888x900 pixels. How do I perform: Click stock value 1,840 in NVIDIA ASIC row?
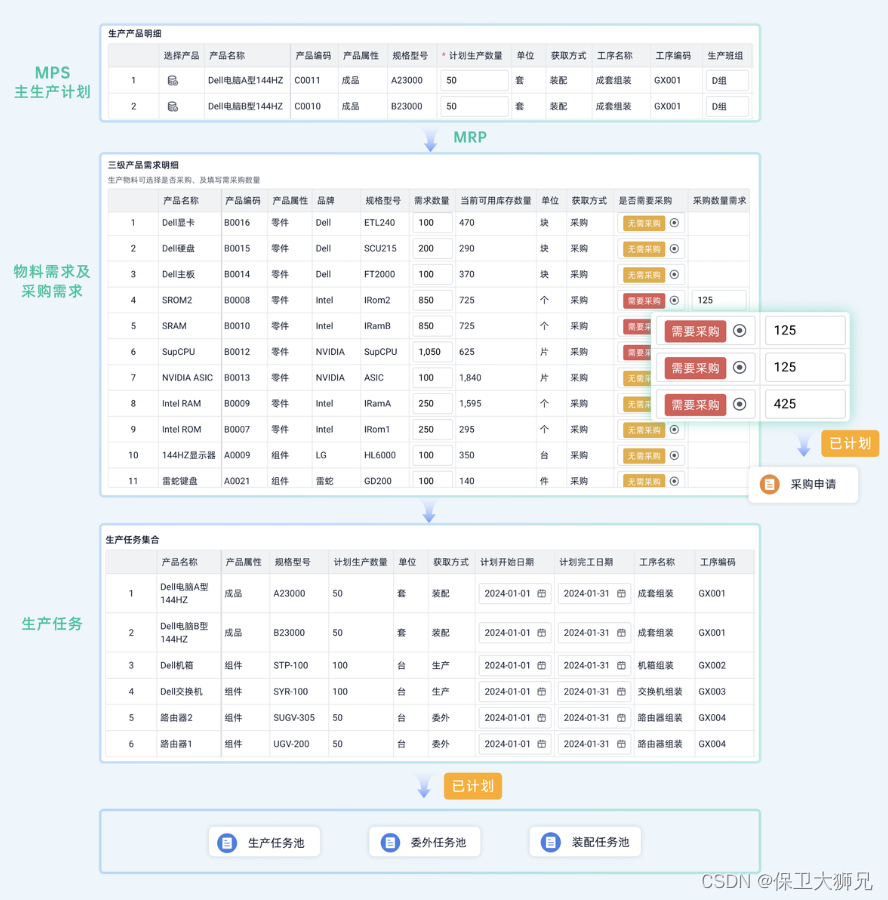[470, 378]
